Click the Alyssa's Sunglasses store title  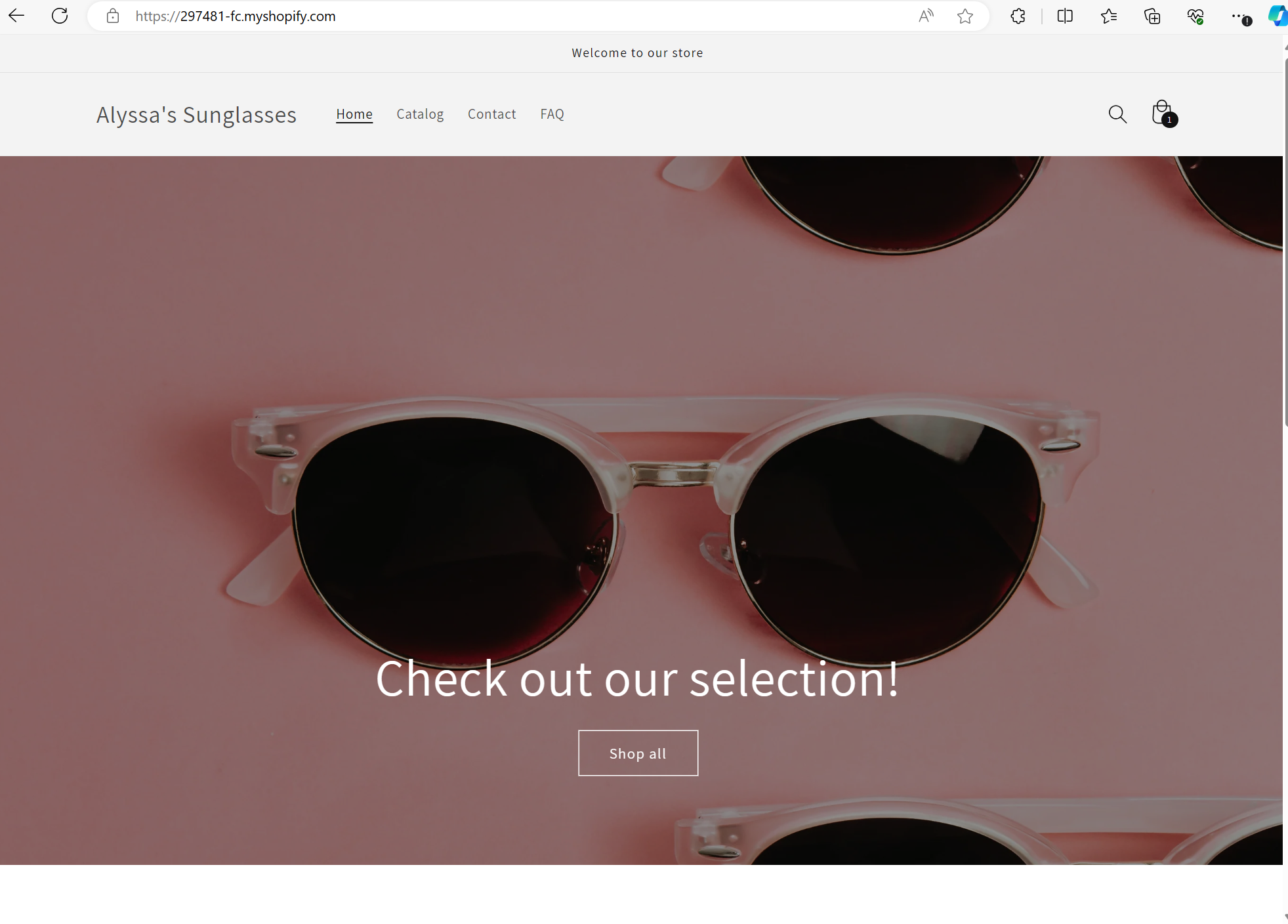(196, 115)
